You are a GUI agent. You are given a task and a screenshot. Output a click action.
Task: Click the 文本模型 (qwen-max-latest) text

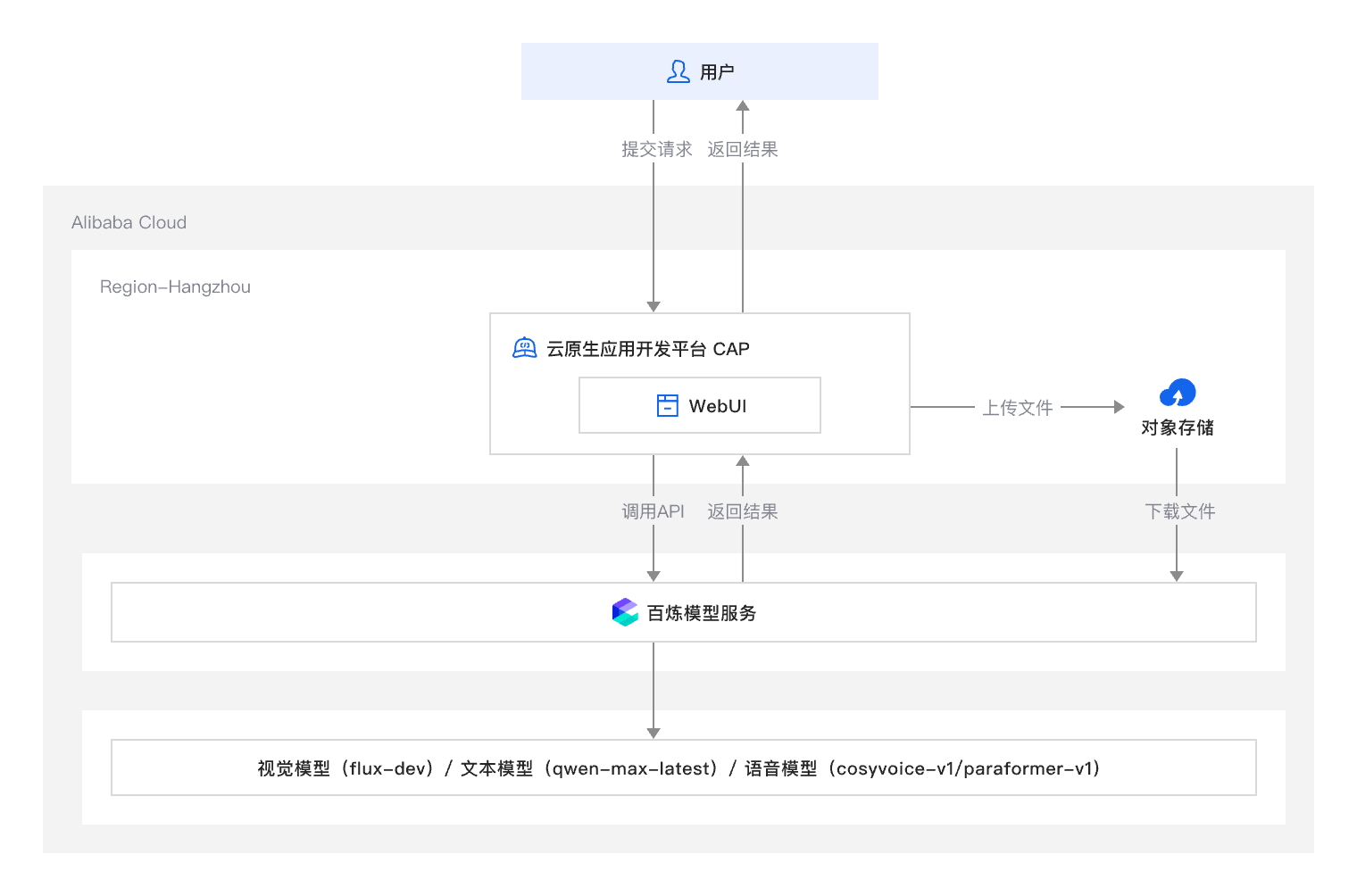[x=589, y=768]
